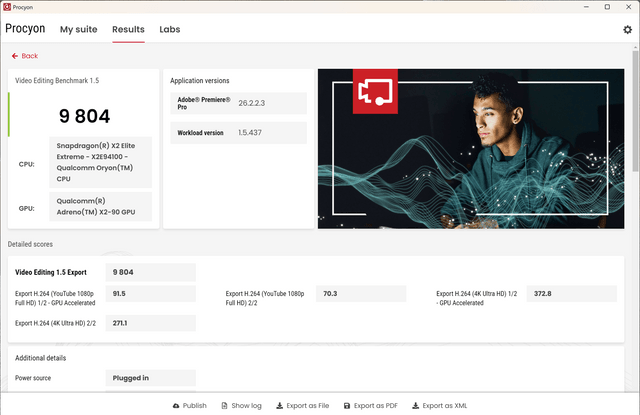Click the 70.3 export score value
The height and width of the screenshot is (415, 640).
[361, 294]
